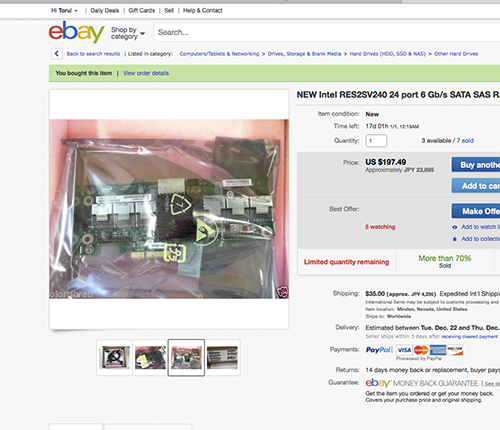Select the fourth product label thumbnail
The image size is (500, 430).
point(222,358)
